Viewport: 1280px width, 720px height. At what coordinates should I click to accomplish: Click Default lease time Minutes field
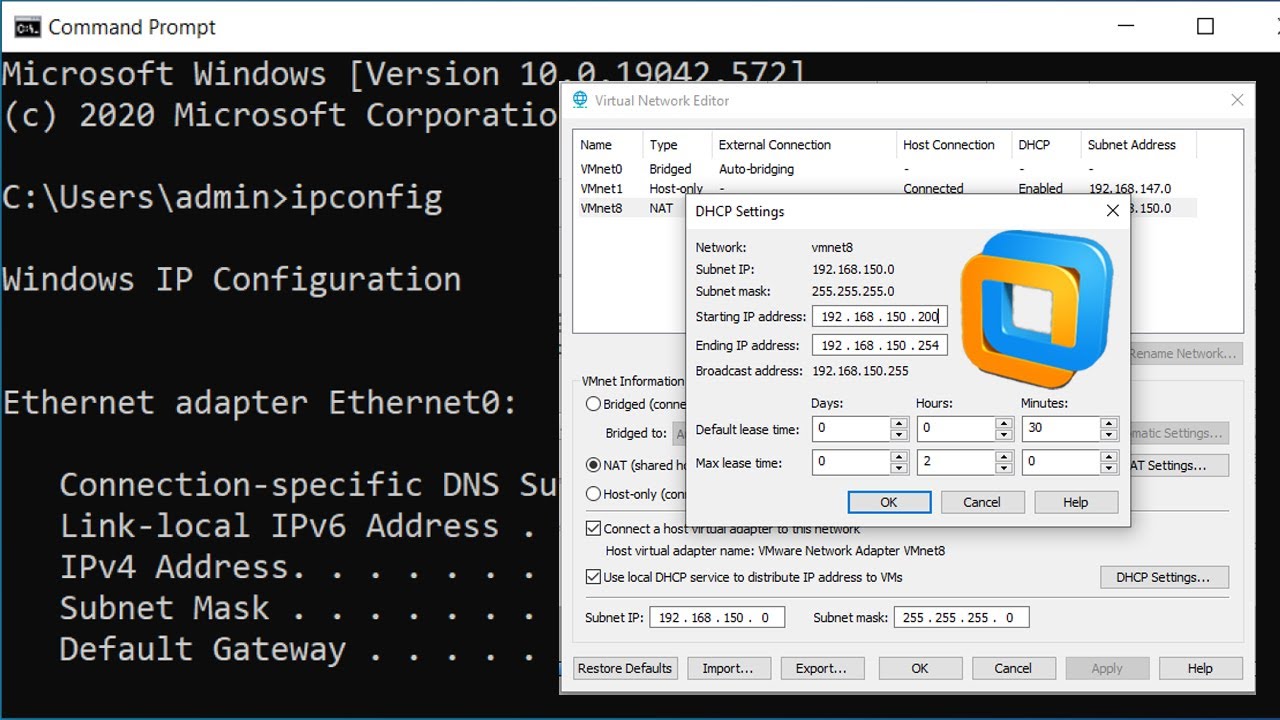coord(1061,429)
